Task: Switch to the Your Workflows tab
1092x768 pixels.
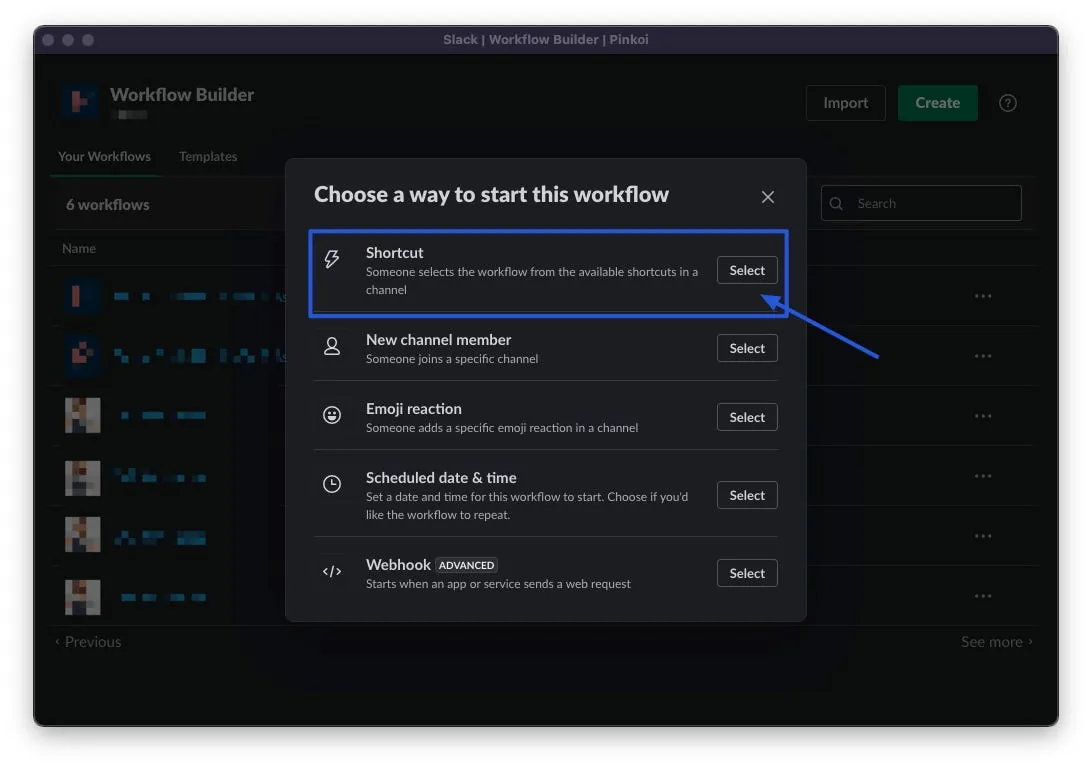Action: point(104,157)
